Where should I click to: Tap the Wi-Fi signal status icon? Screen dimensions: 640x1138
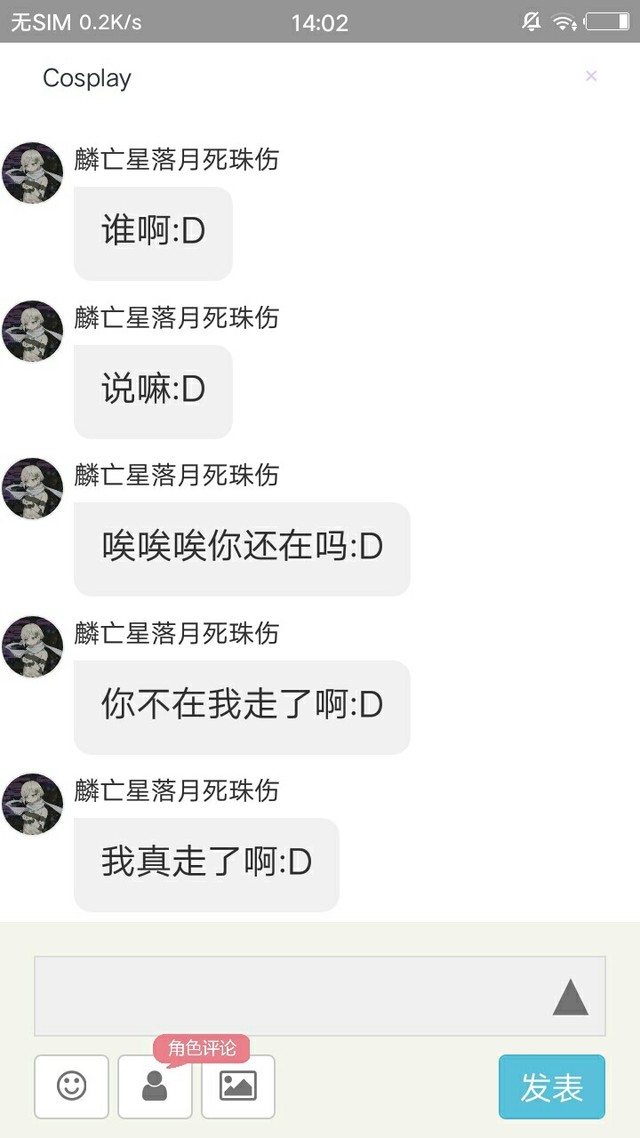564,22
